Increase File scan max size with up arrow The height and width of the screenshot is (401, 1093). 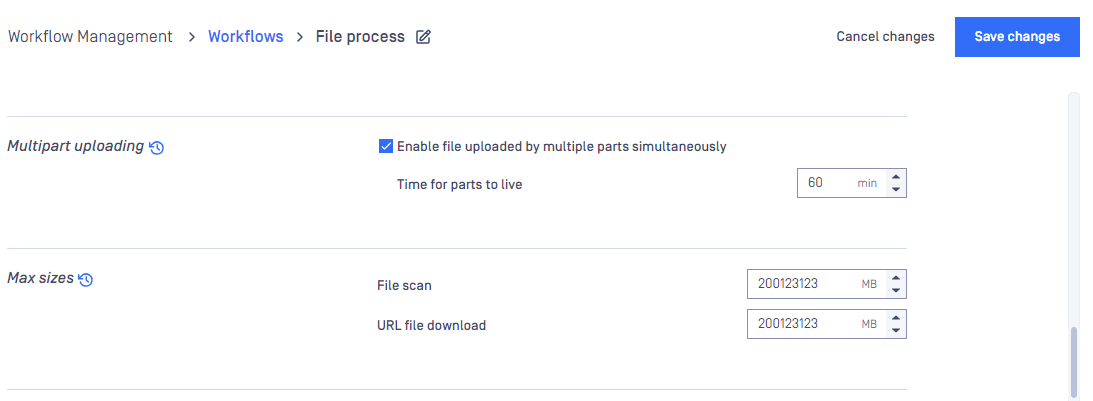(x=896, y=278)
